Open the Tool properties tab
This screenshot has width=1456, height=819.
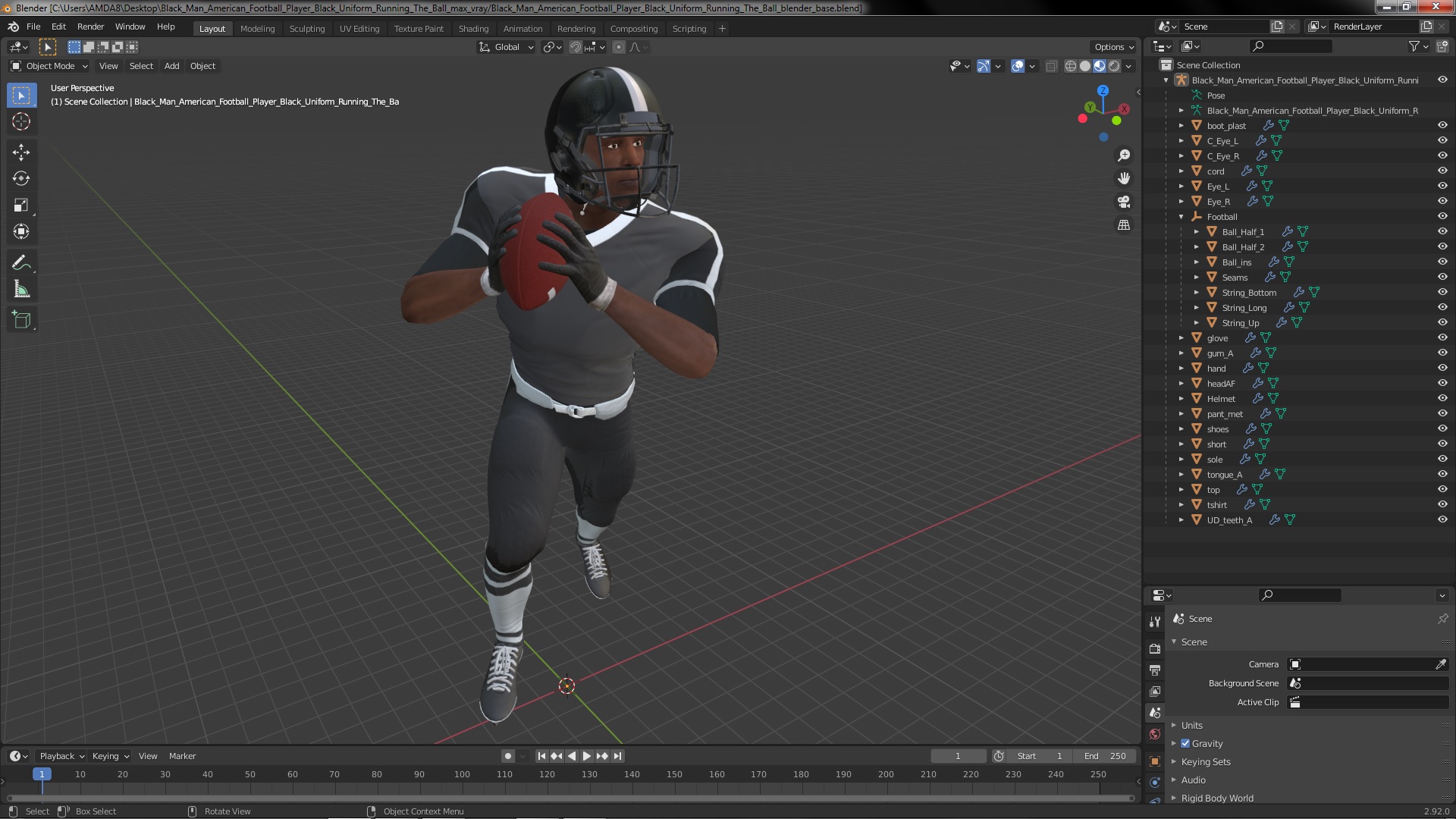pos(1155,621)
